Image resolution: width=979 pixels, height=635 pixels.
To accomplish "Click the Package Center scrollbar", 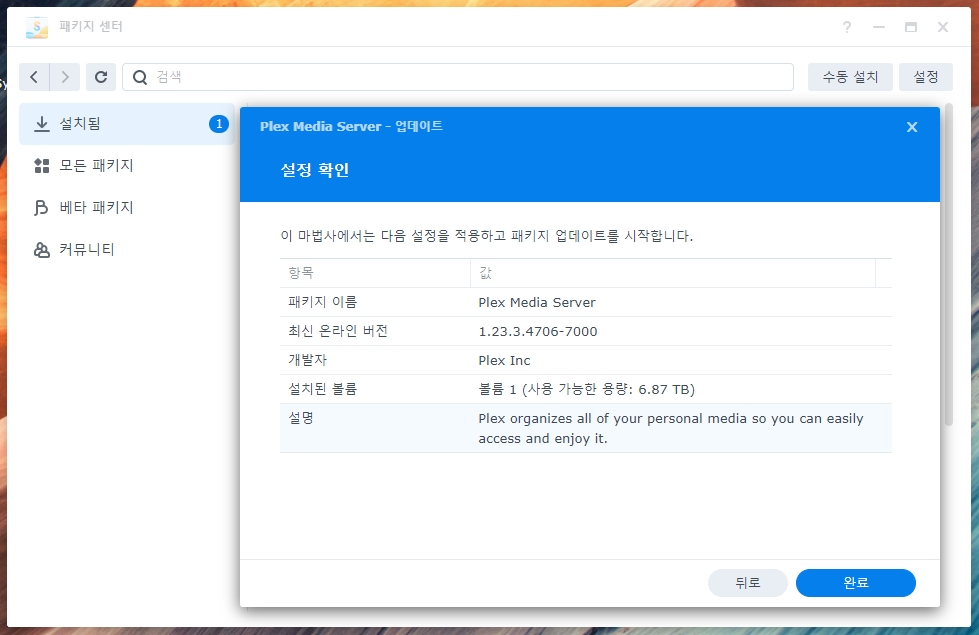I will [x=948, y=265].
